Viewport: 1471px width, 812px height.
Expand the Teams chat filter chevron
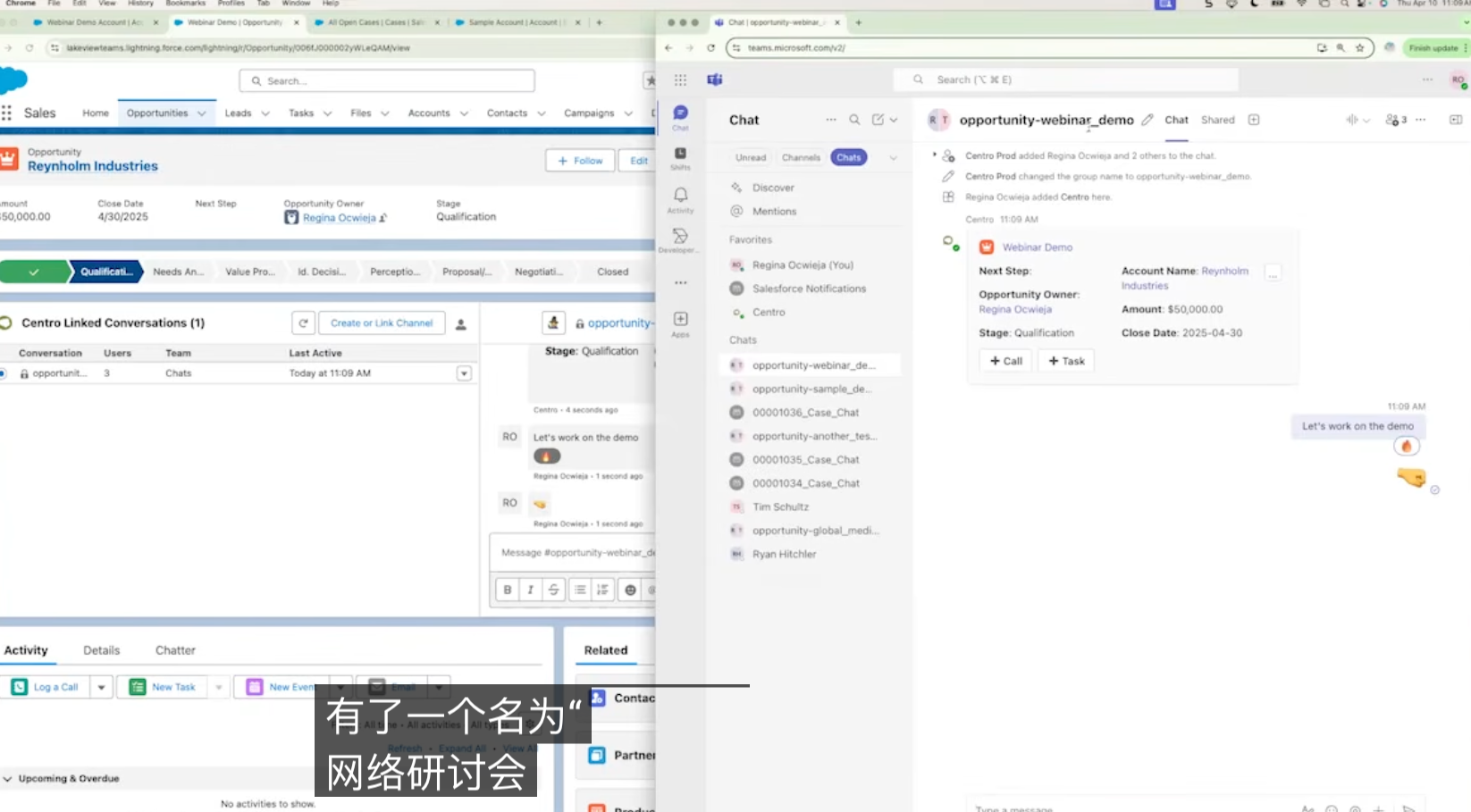coord(894,158)
